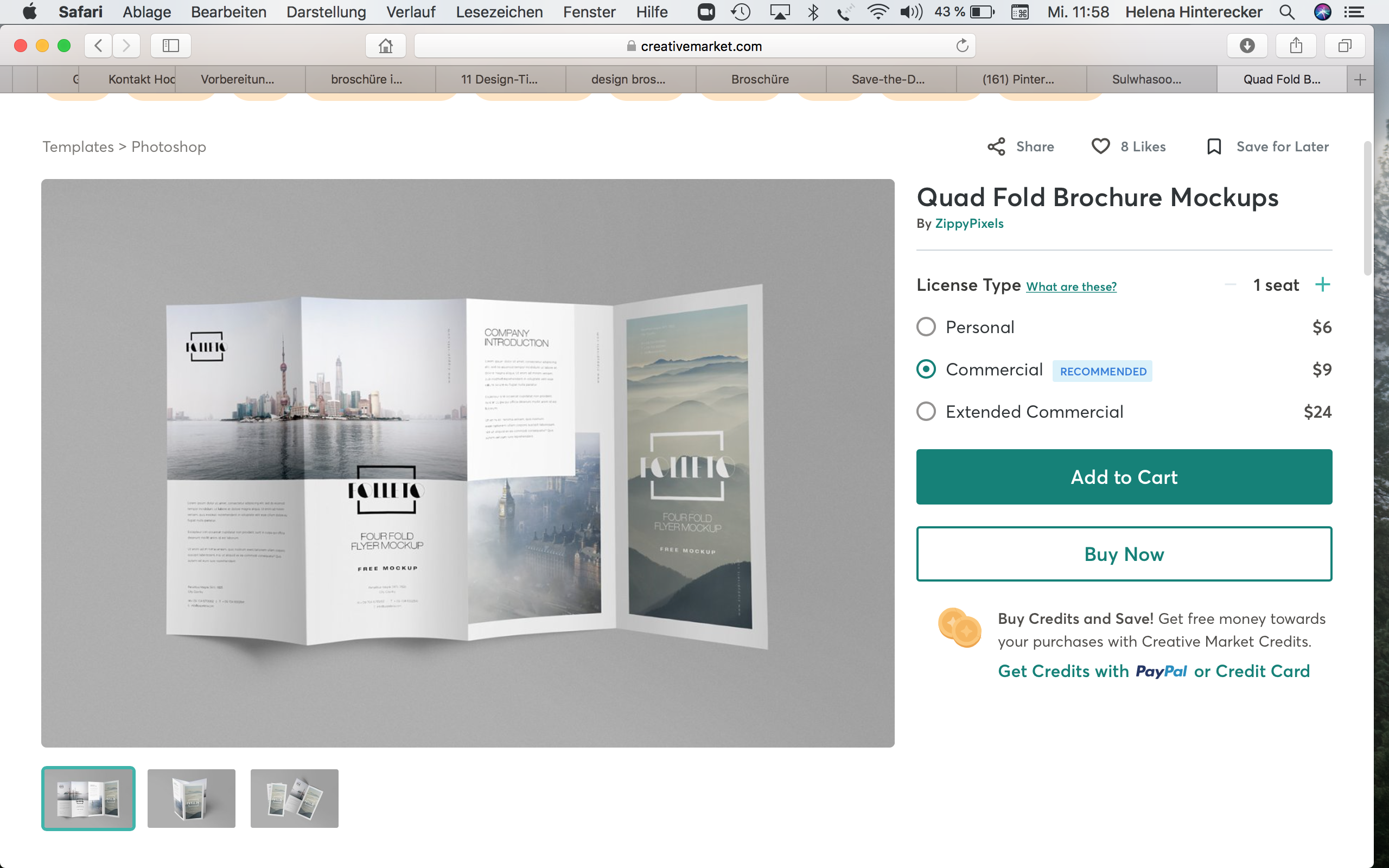Open Safari downloads button
Viewport: 1389px width, 868px height.
[1247, 46]
